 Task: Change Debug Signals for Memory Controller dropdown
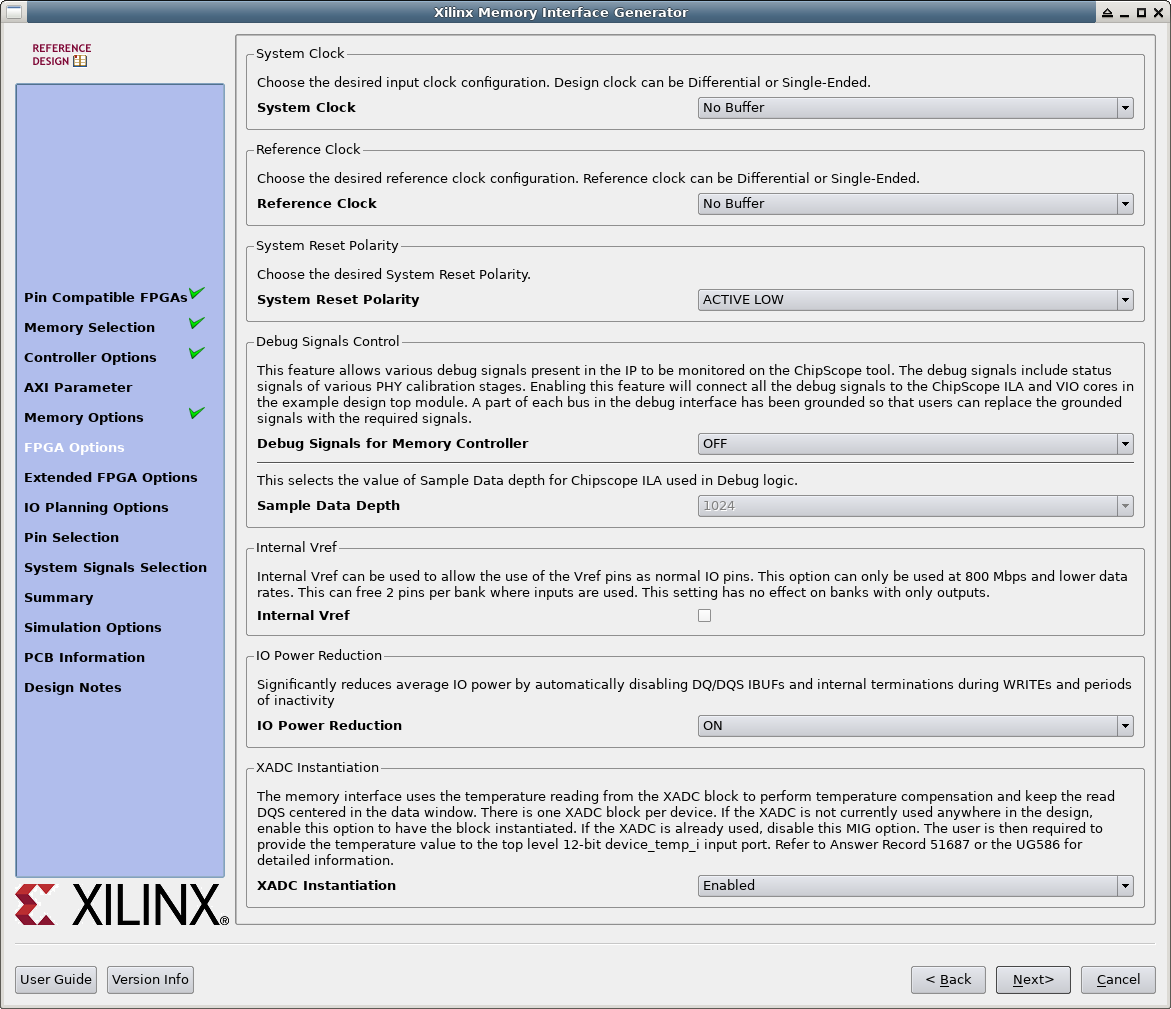[x=915, y=444]
